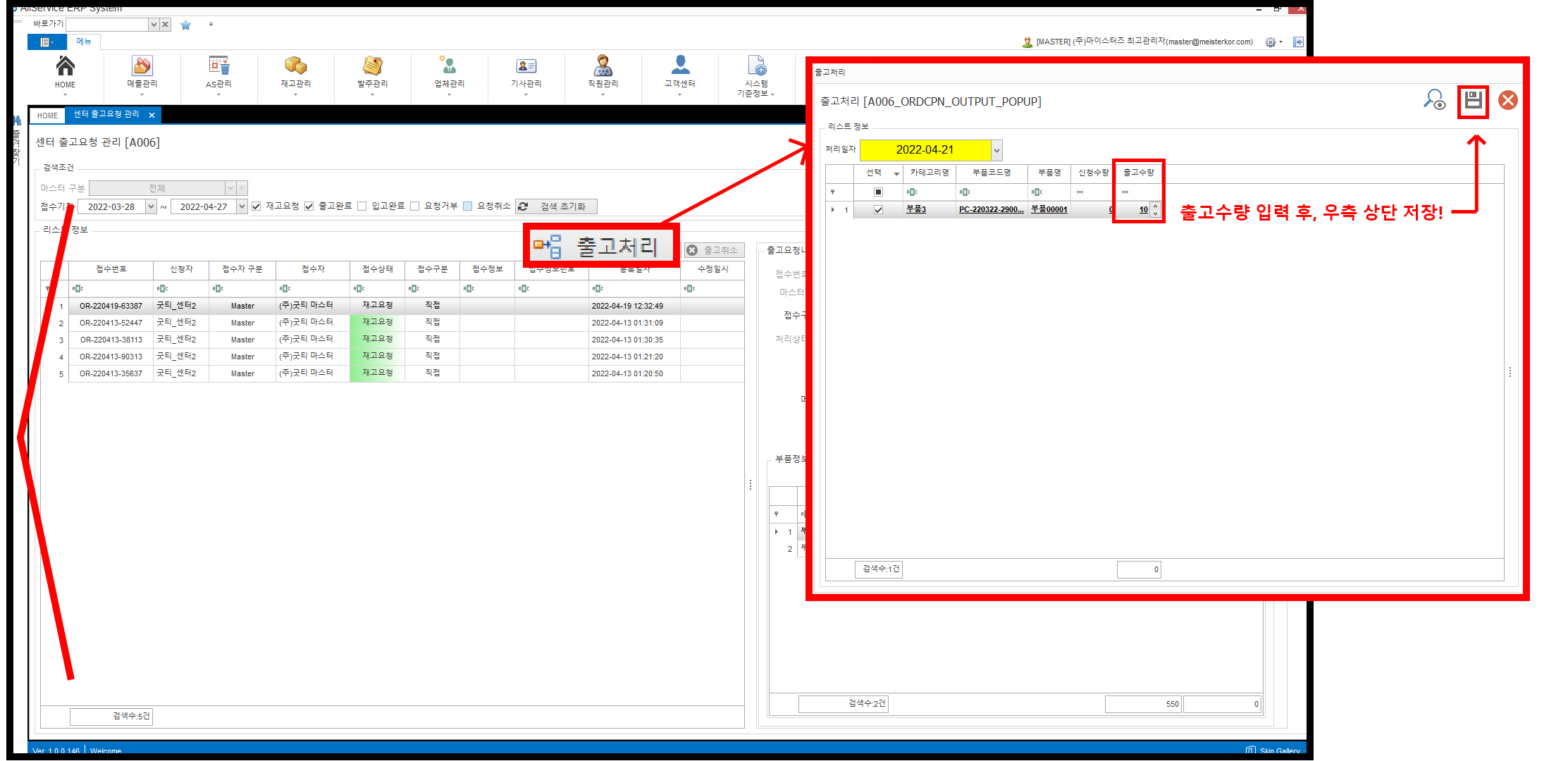Click the PC-220322-2900... part code cell
The width and height of the screenshot is (1568, 761).
coord(992,210)
